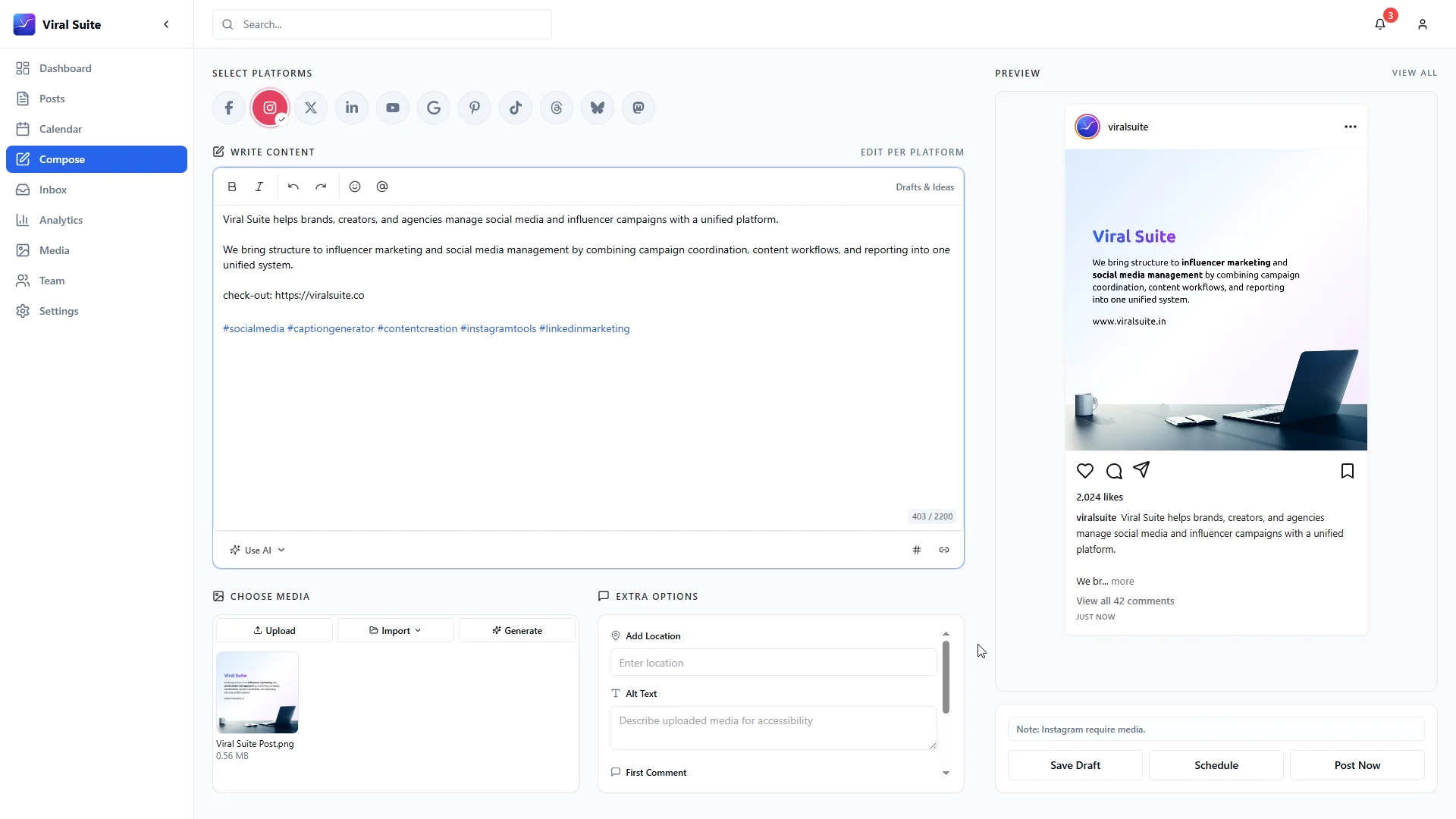Click the Post Now button

[1357, 765]
